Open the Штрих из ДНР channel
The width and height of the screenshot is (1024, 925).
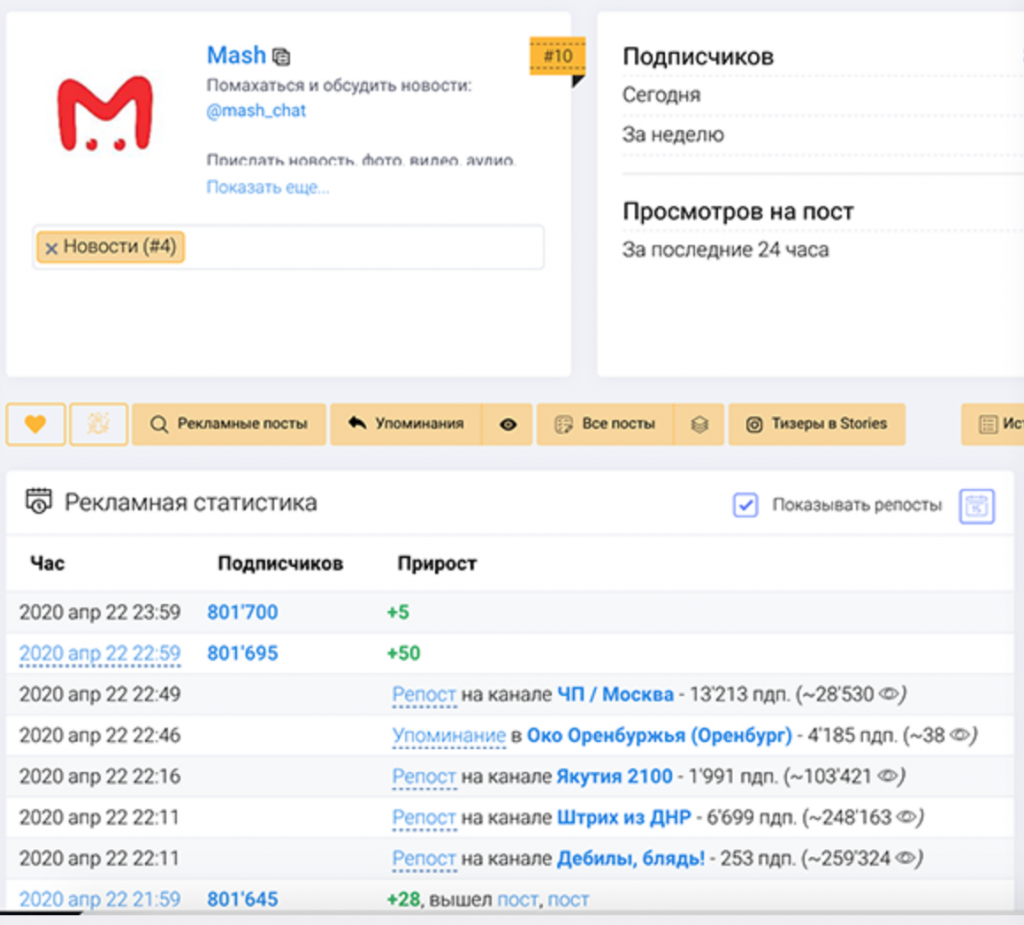point(624,818)
